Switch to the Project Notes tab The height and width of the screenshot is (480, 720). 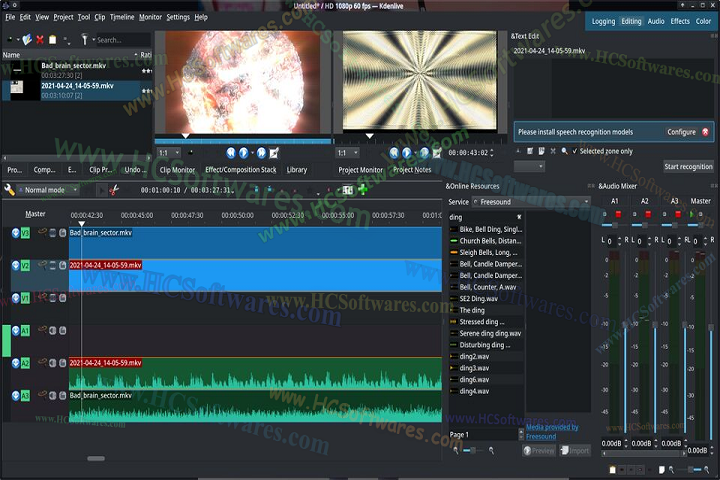[x=412, y=169]
